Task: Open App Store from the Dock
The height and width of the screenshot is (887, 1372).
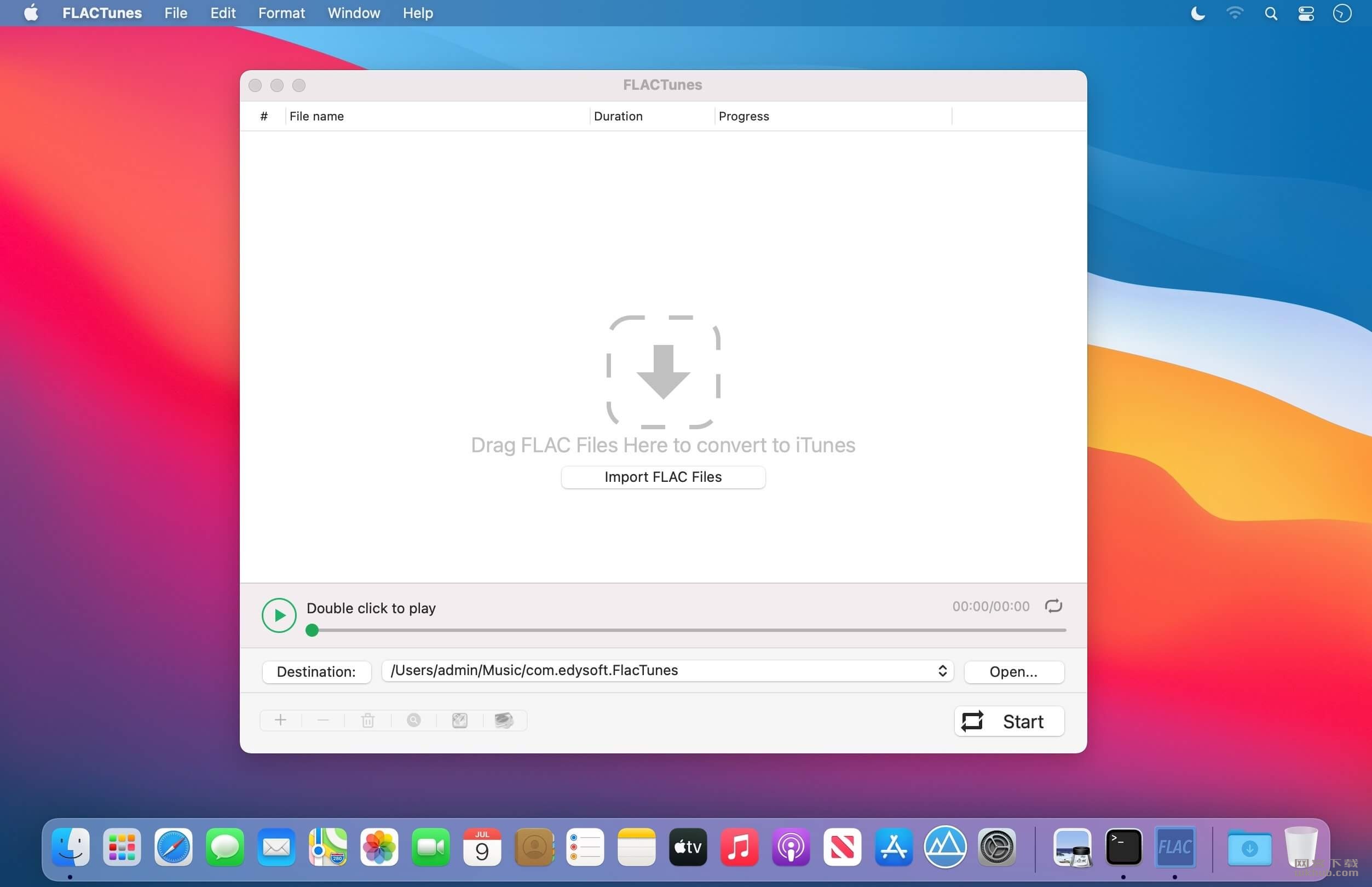Action: click(893, 846)
